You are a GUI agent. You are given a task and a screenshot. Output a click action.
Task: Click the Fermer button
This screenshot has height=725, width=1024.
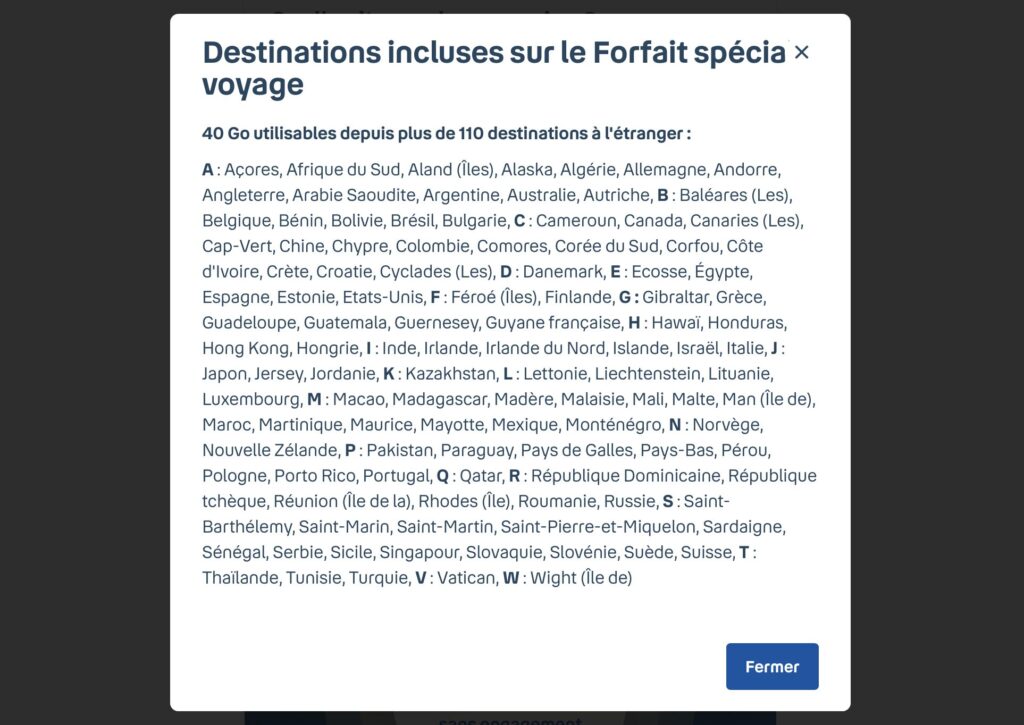(x=772, y=667)
